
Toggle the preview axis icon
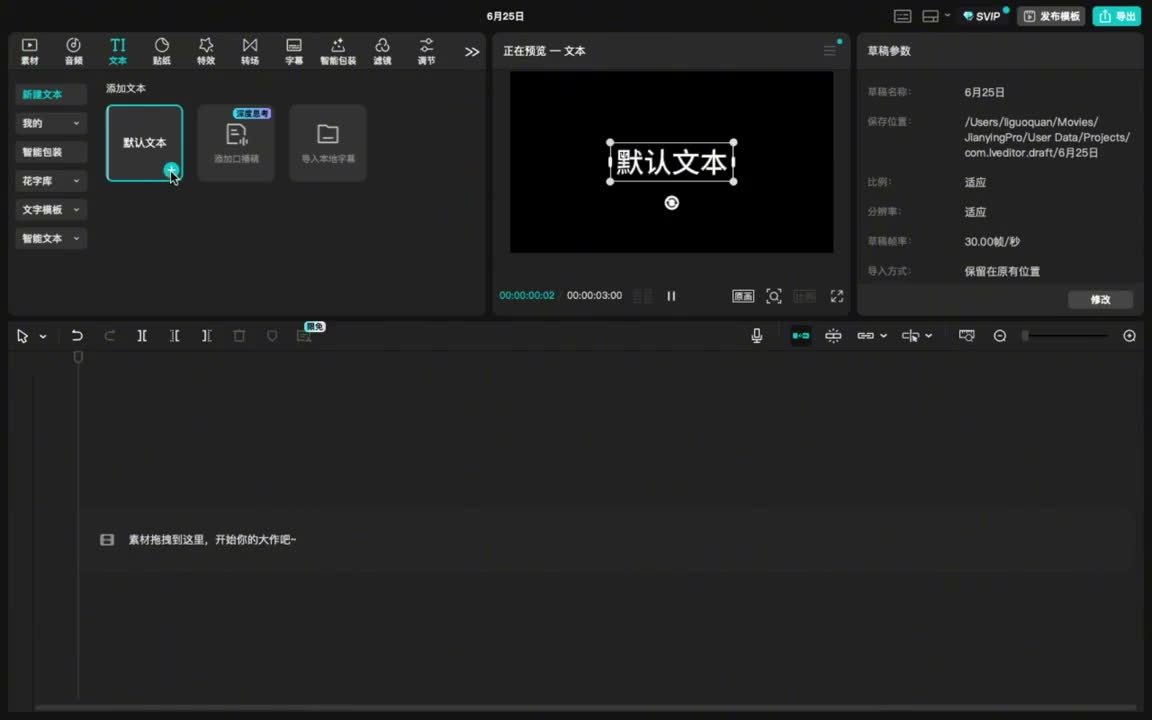click(910, 336)
